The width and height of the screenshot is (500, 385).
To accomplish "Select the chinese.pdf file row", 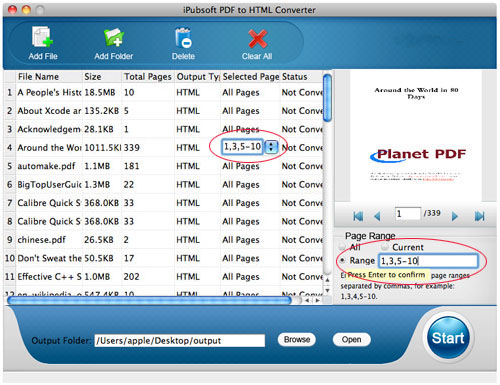I will pos(163,240).
